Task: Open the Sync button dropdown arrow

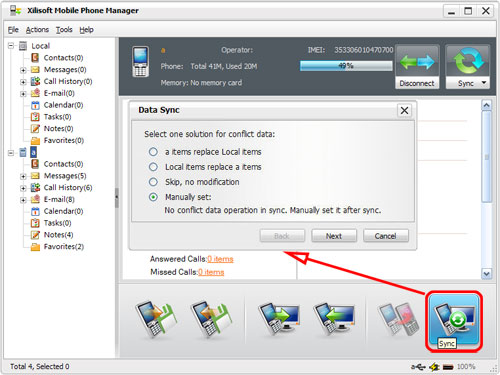Action: pos(484,83)
